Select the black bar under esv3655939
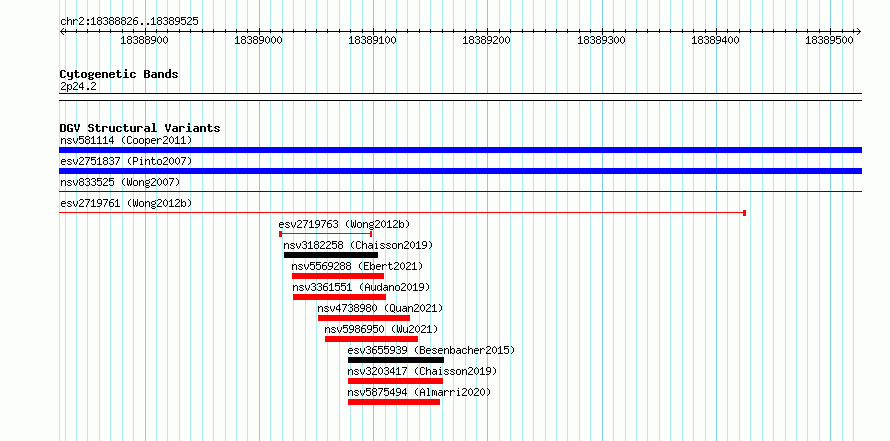This screenshot has height=441, width=890. 396,360
